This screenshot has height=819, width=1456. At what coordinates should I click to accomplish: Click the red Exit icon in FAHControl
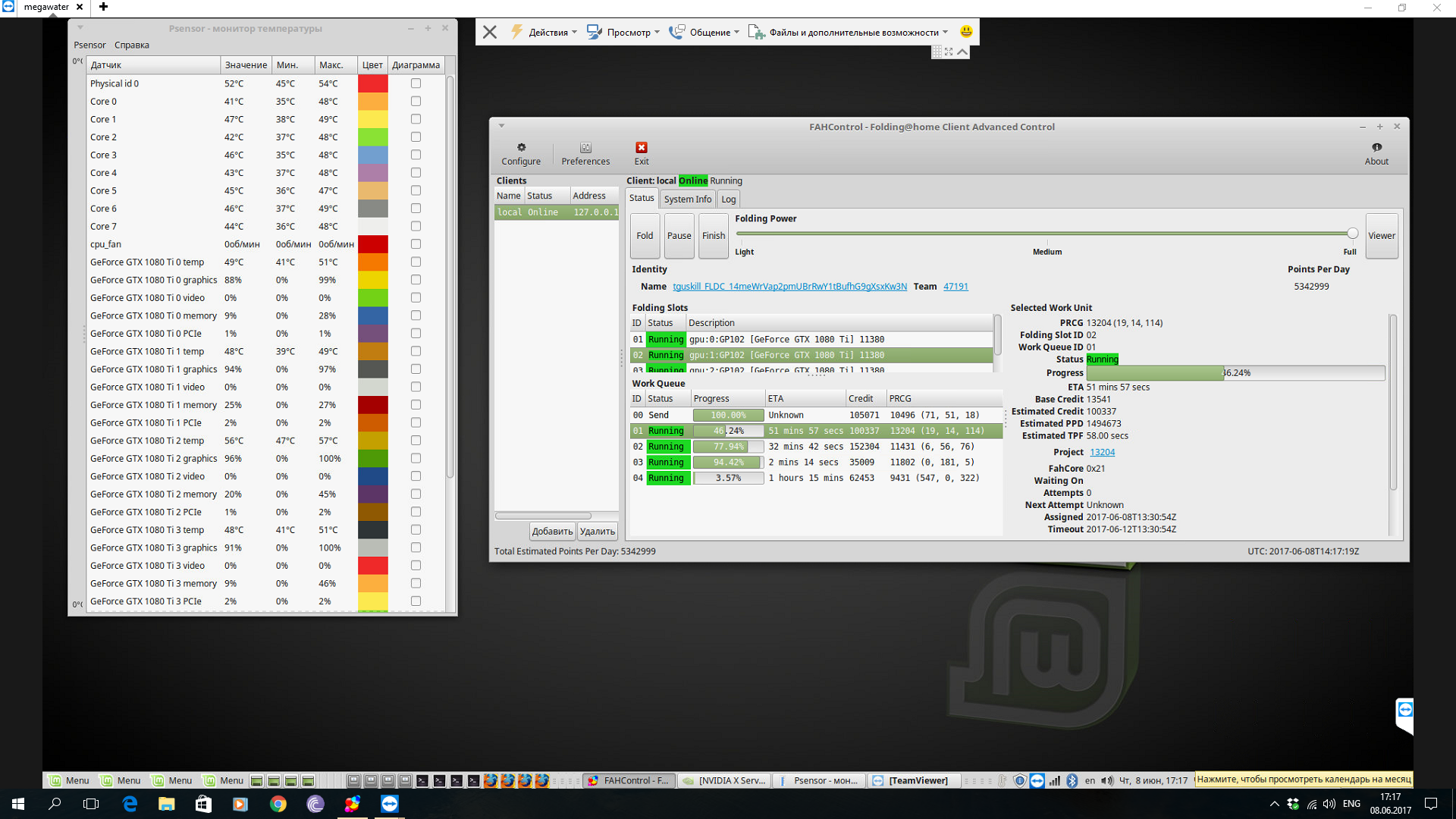pos(642,148)
